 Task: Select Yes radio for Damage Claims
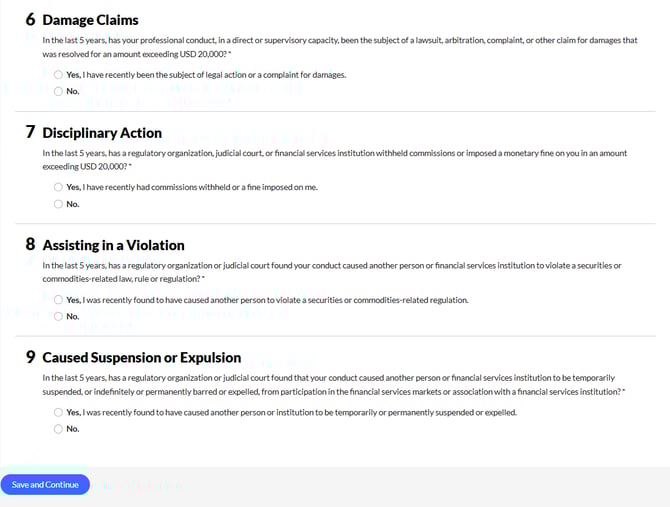(58, 75)
